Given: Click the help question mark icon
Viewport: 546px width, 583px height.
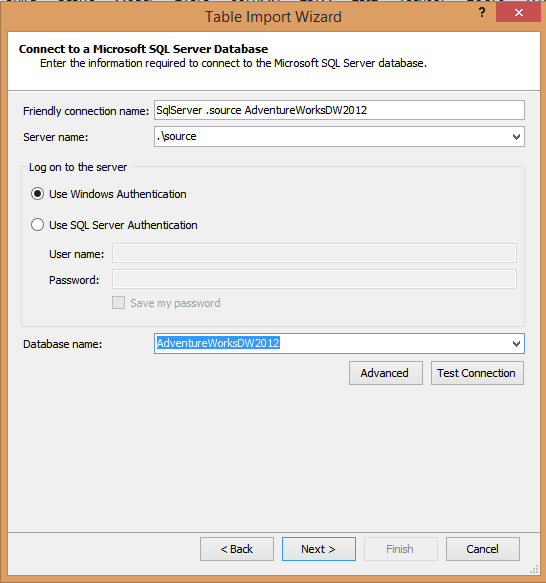Looking at the screenshot, I should tap(482, 13).
